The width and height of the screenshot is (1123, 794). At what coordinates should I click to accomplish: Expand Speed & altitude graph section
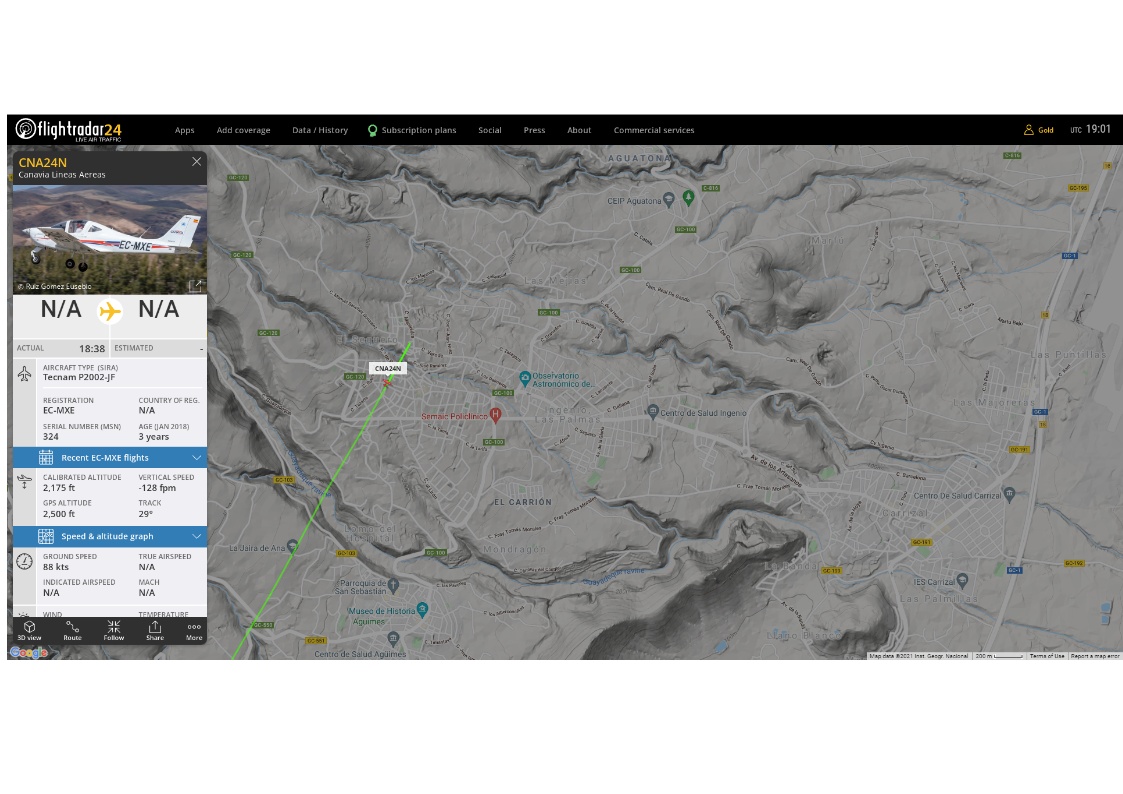[110, 536]
